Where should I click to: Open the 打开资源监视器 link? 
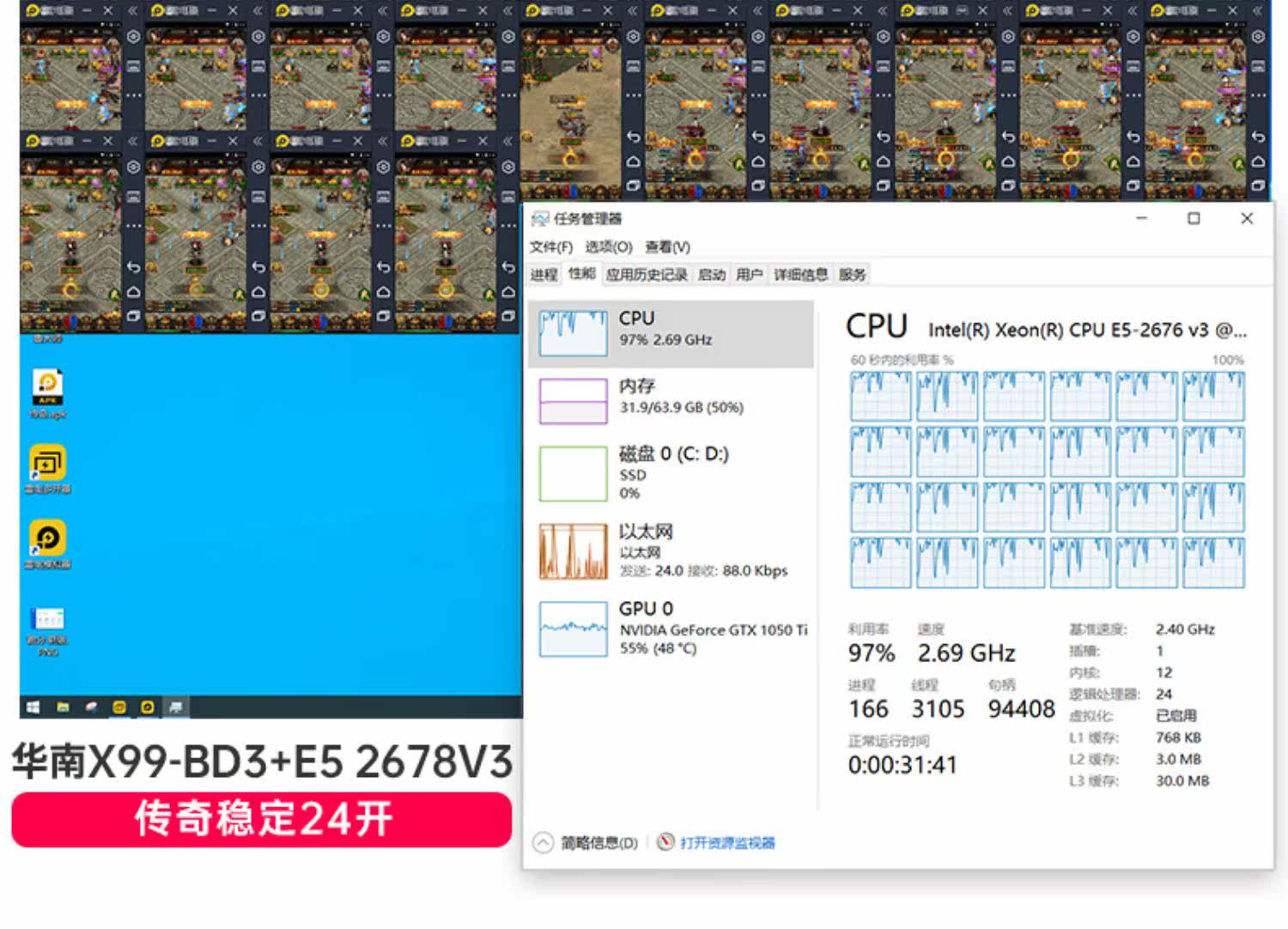point(728,843)
